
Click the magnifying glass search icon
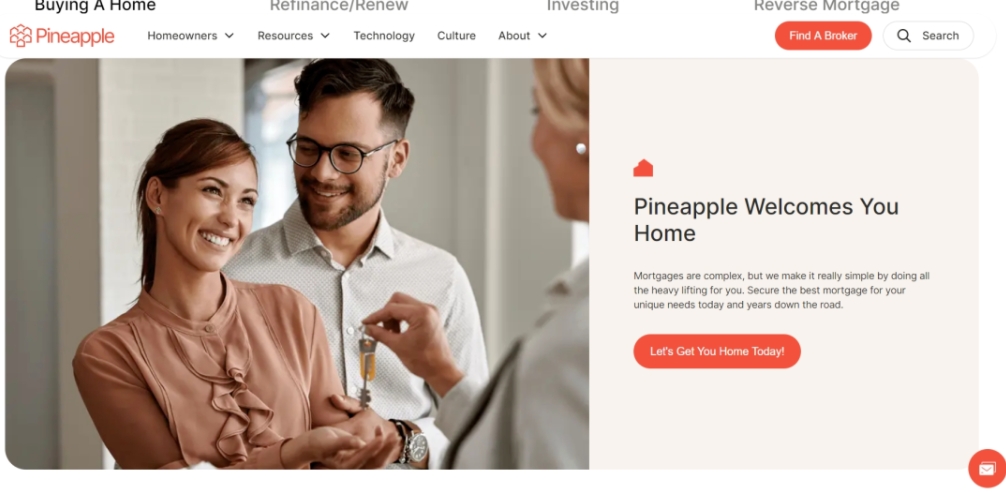coord(903,36)
